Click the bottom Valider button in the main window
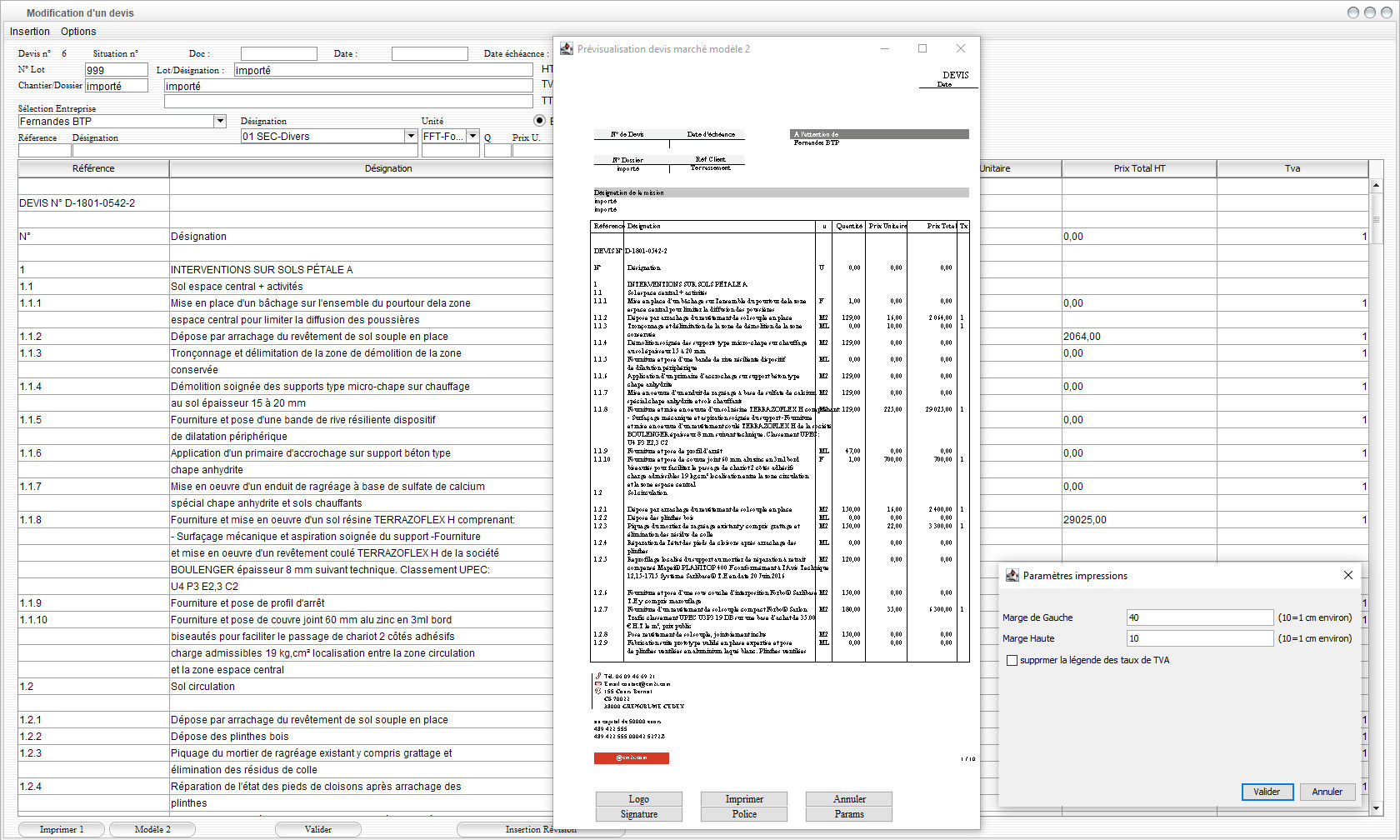This screenshot has width=1400, height=840. (x=318, y=829)
